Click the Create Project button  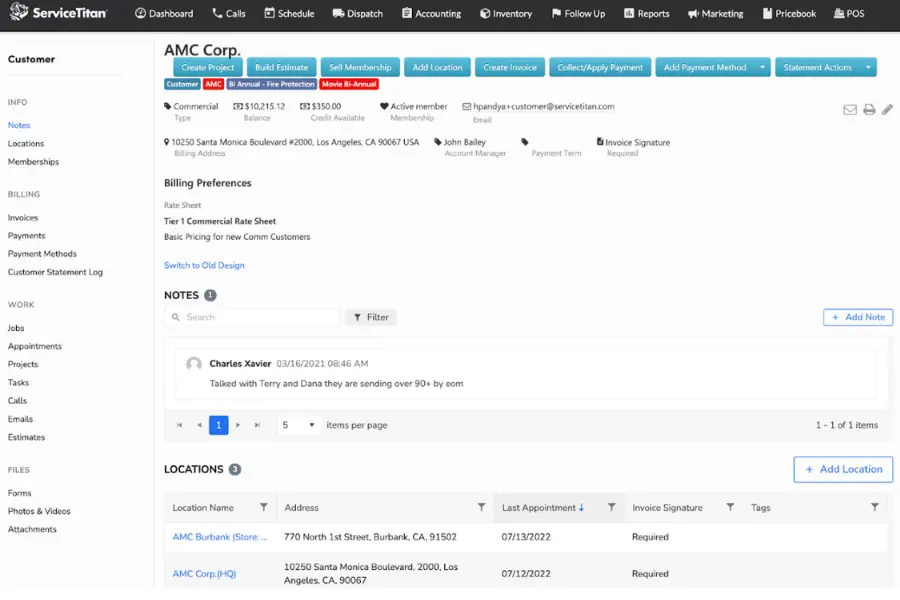tap(208, 67)
